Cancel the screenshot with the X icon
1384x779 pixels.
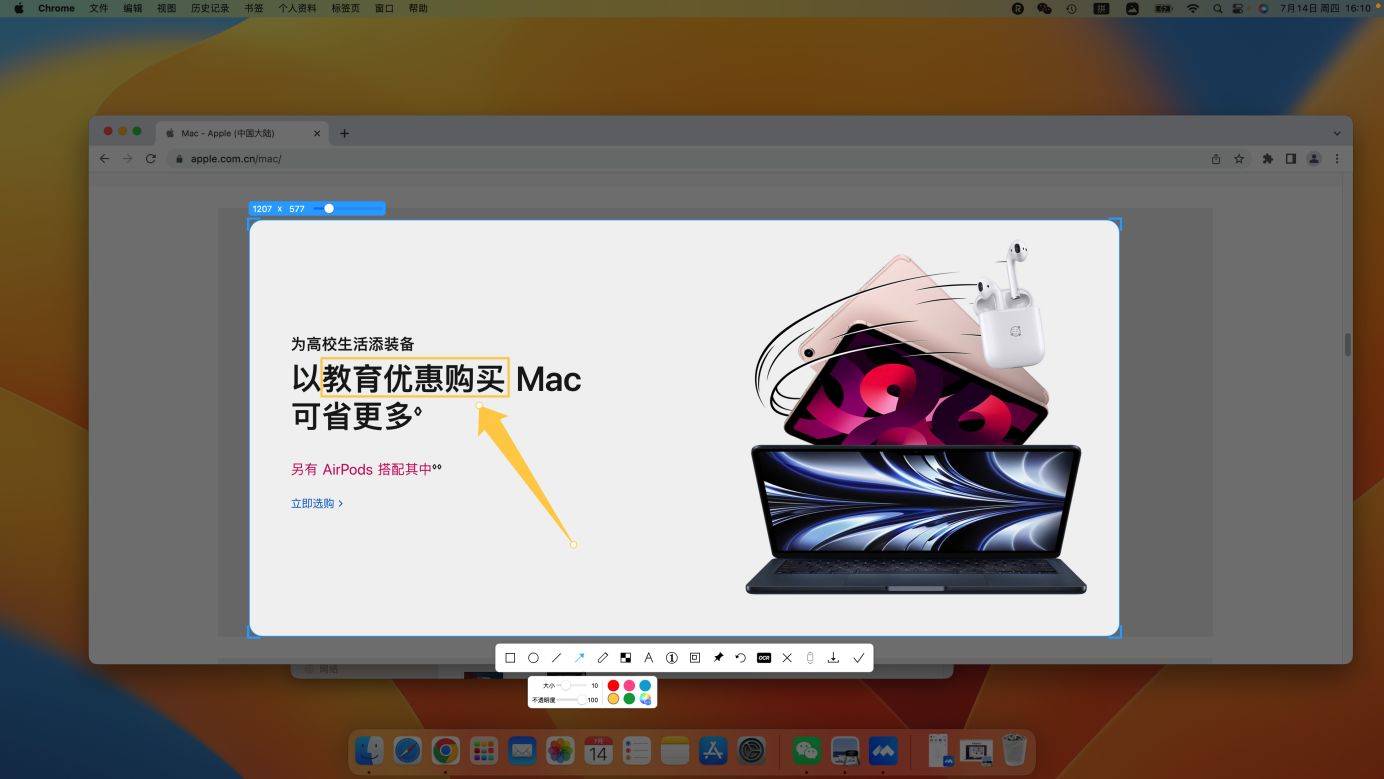pos(787,658)
